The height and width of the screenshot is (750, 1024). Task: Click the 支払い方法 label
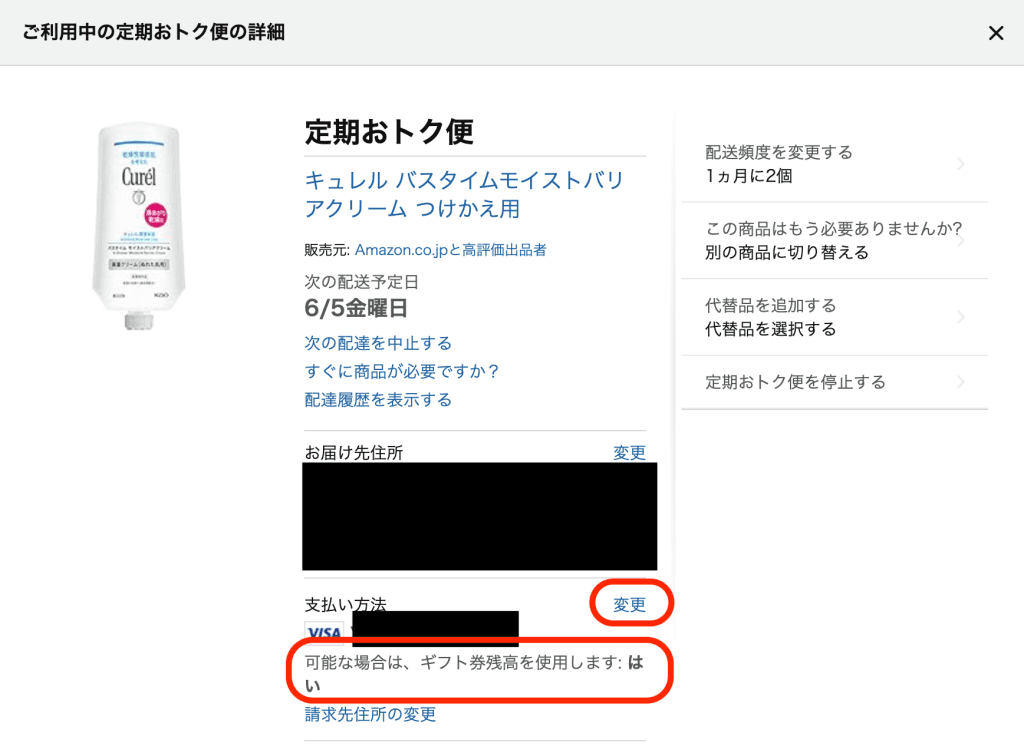[345, 604]
